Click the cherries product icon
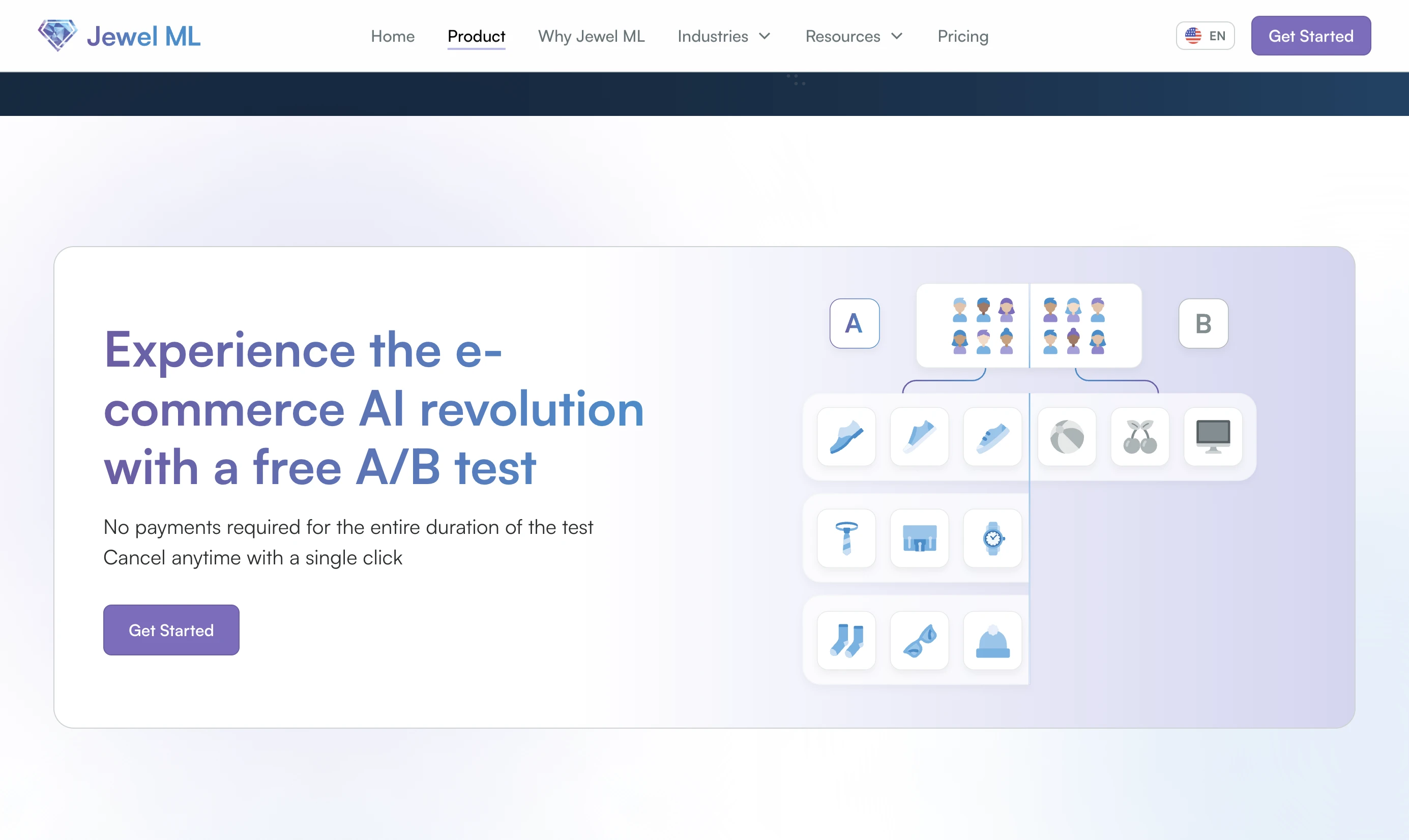1409x840 pixels. point(1139,437)
